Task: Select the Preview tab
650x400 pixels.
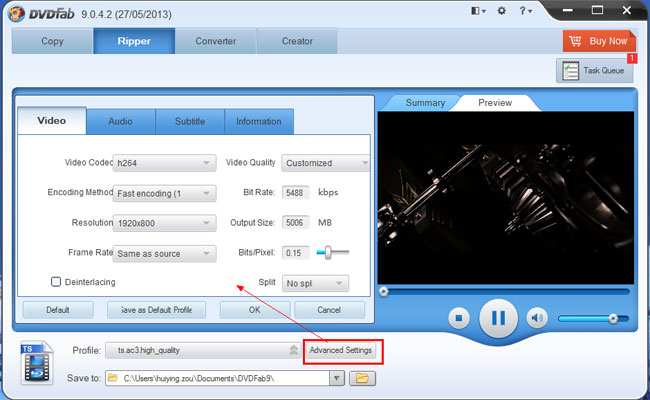Action: tap(495, 103)
